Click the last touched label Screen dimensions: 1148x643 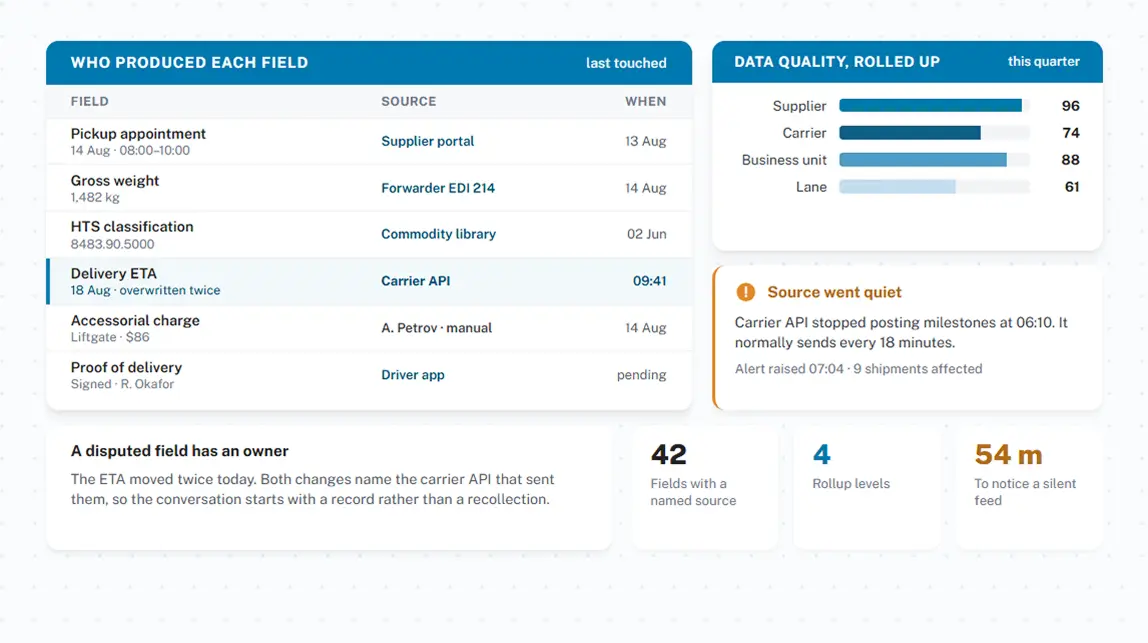click(626, 63)
